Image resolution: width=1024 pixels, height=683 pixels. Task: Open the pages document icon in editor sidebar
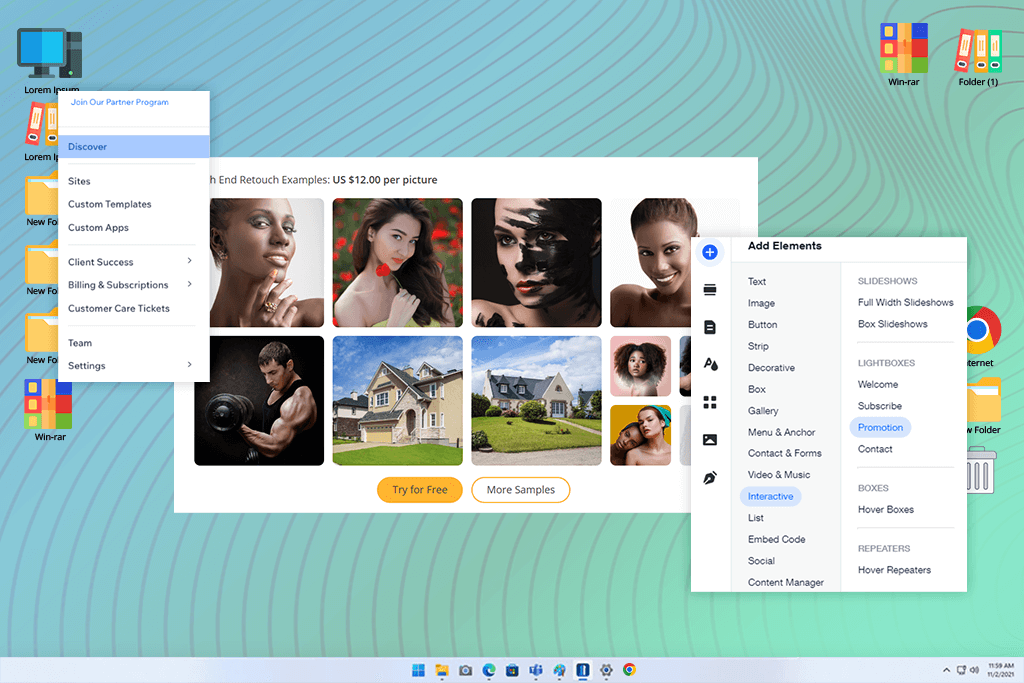pos(710,327)
